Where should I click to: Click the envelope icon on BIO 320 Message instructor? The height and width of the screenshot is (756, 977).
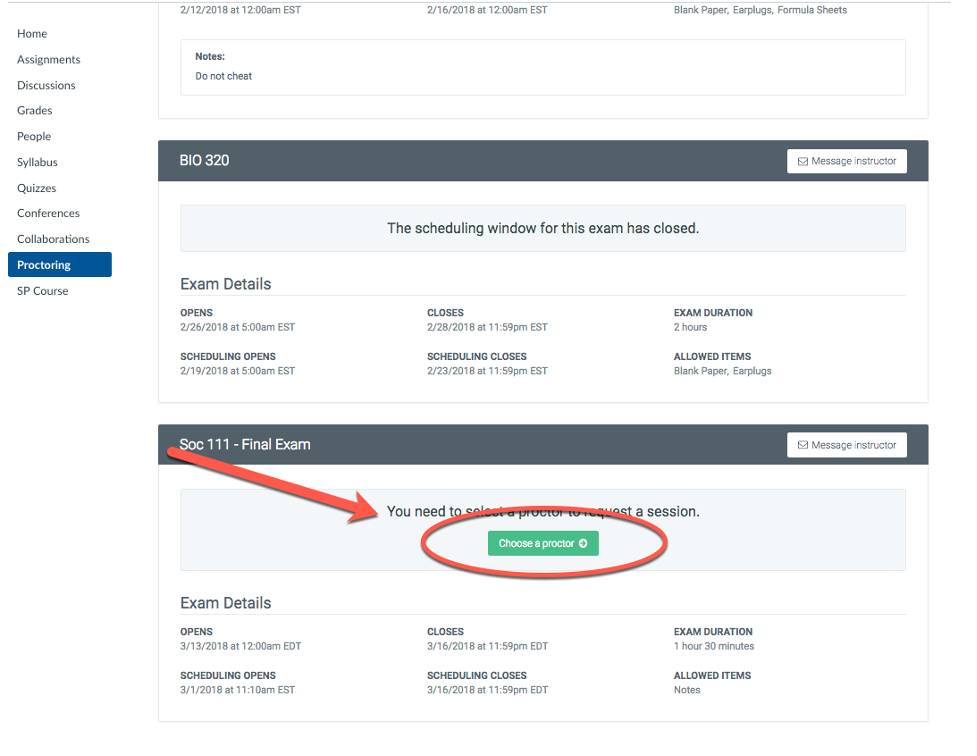(x=803, y=161)
